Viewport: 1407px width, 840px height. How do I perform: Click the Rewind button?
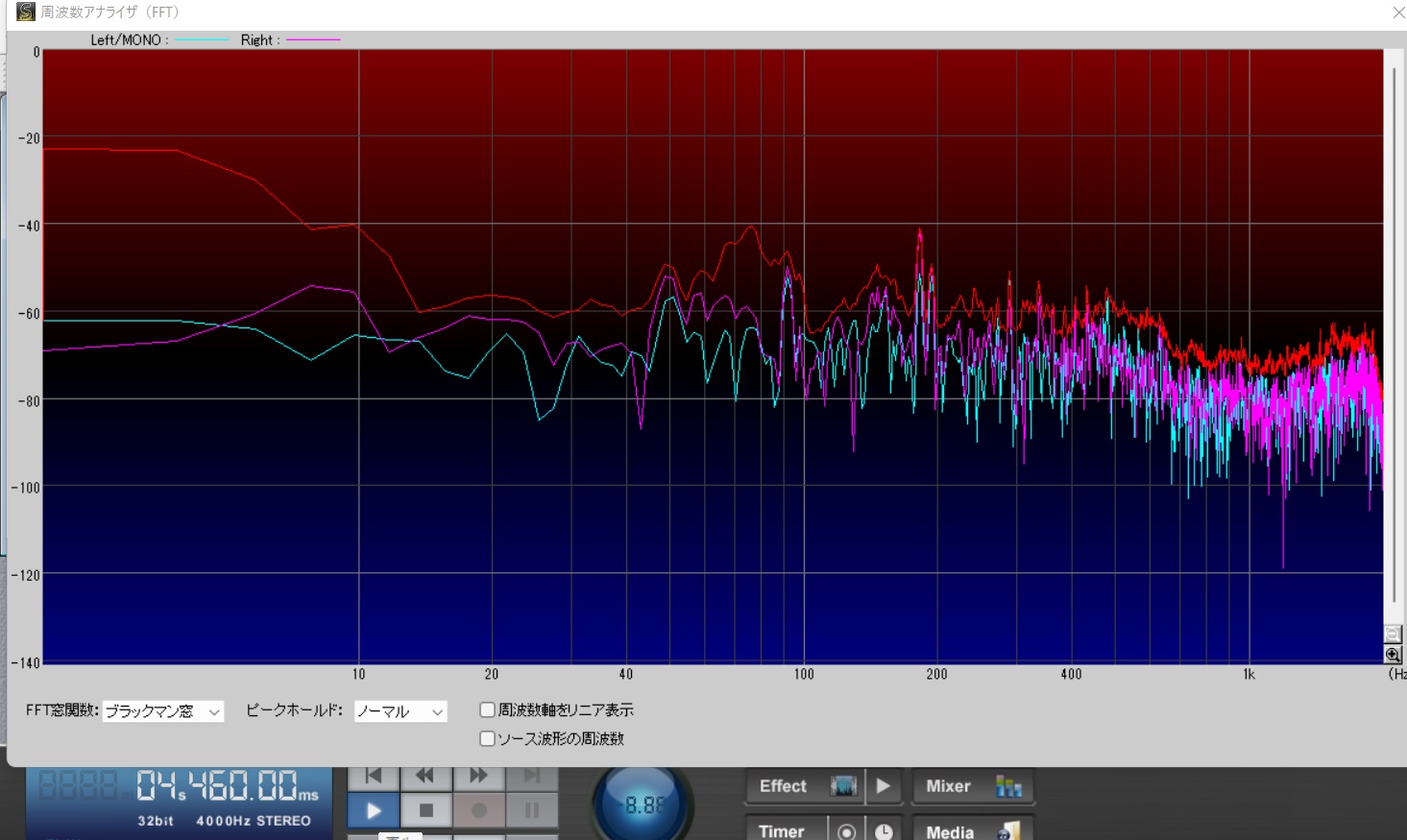(425, 776)
